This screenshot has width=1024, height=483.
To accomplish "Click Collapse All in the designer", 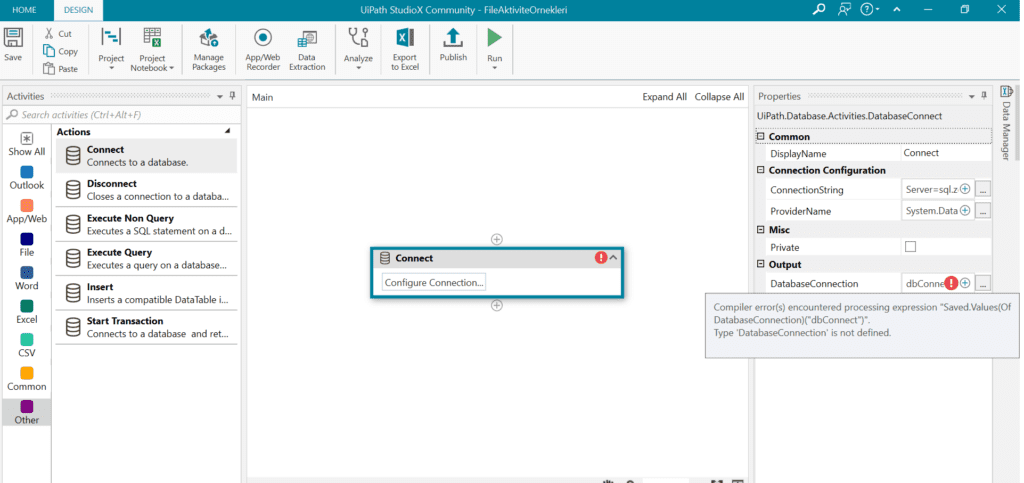I will coord(719,97).
